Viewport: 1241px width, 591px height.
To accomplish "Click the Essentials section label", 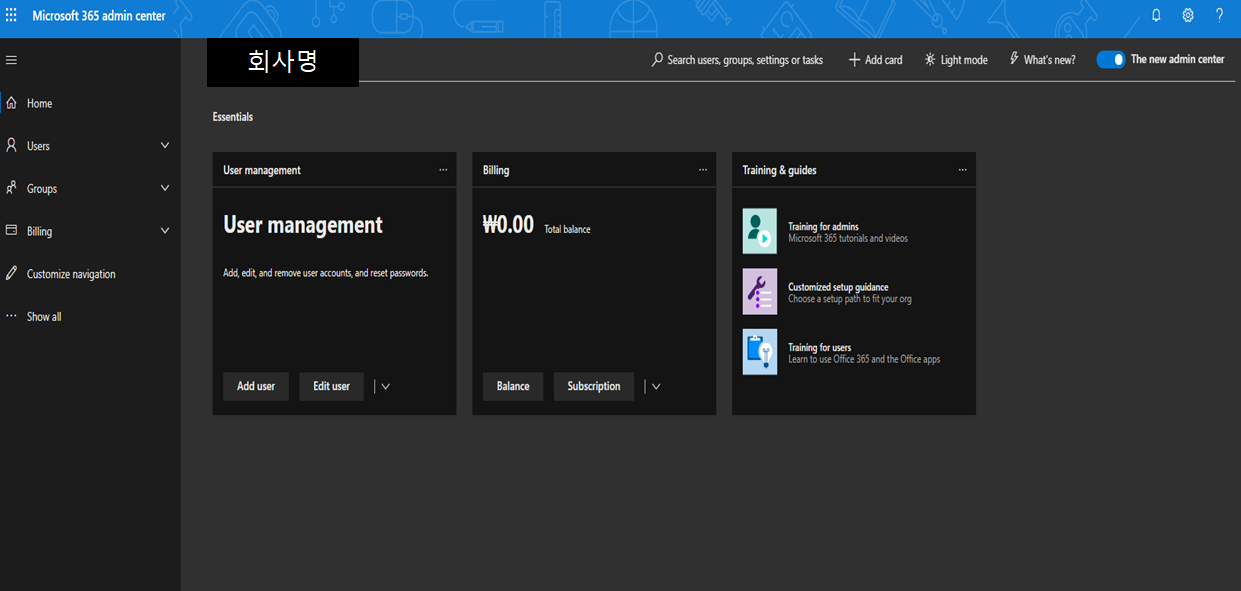I will click(233, 117).
